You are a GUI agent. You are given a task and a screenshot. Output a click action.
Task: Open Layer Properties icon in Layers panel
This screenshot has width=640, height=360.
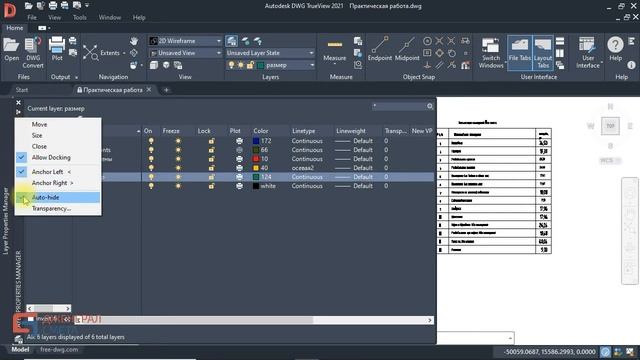click(231, 41)
